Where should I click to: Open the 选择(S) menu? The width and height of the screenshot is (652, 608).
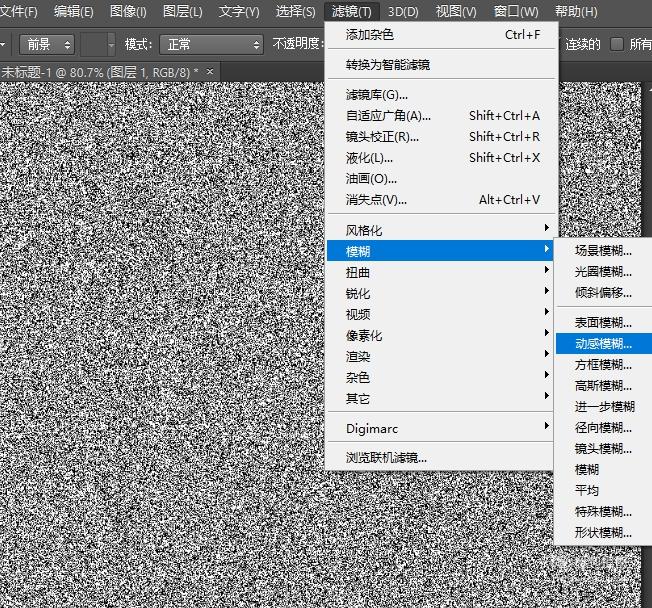tap(296, 11)
